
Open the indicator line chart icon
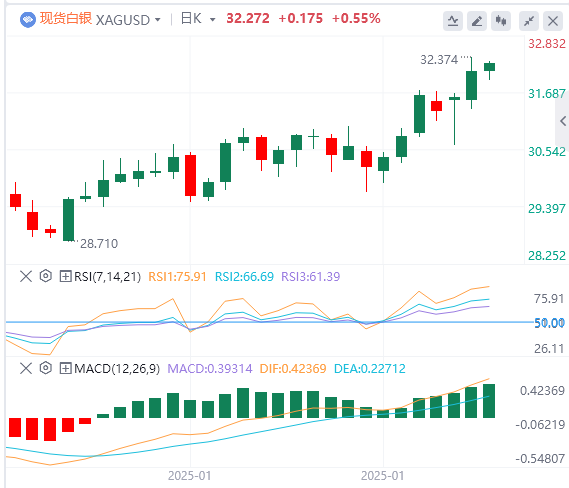pyautogui.click(x=453, y=21)
